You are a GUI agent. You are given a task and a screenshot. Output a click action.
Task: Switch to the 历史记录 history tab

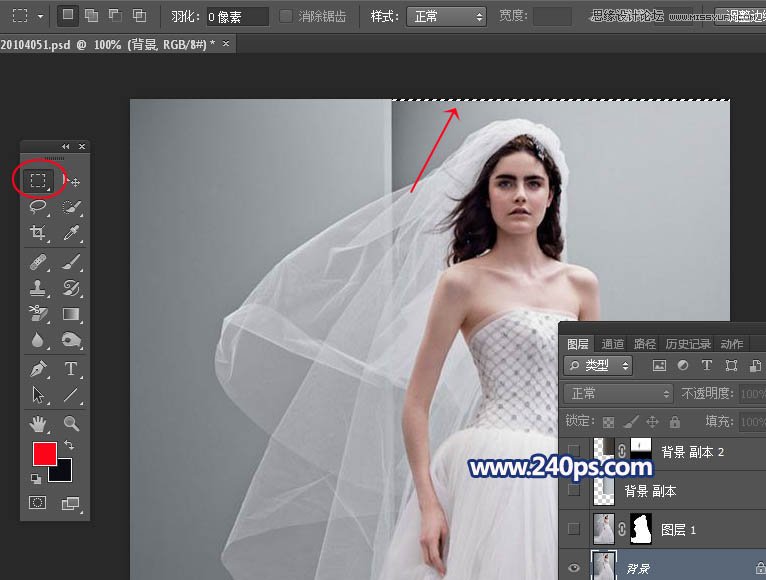(690, 344)
